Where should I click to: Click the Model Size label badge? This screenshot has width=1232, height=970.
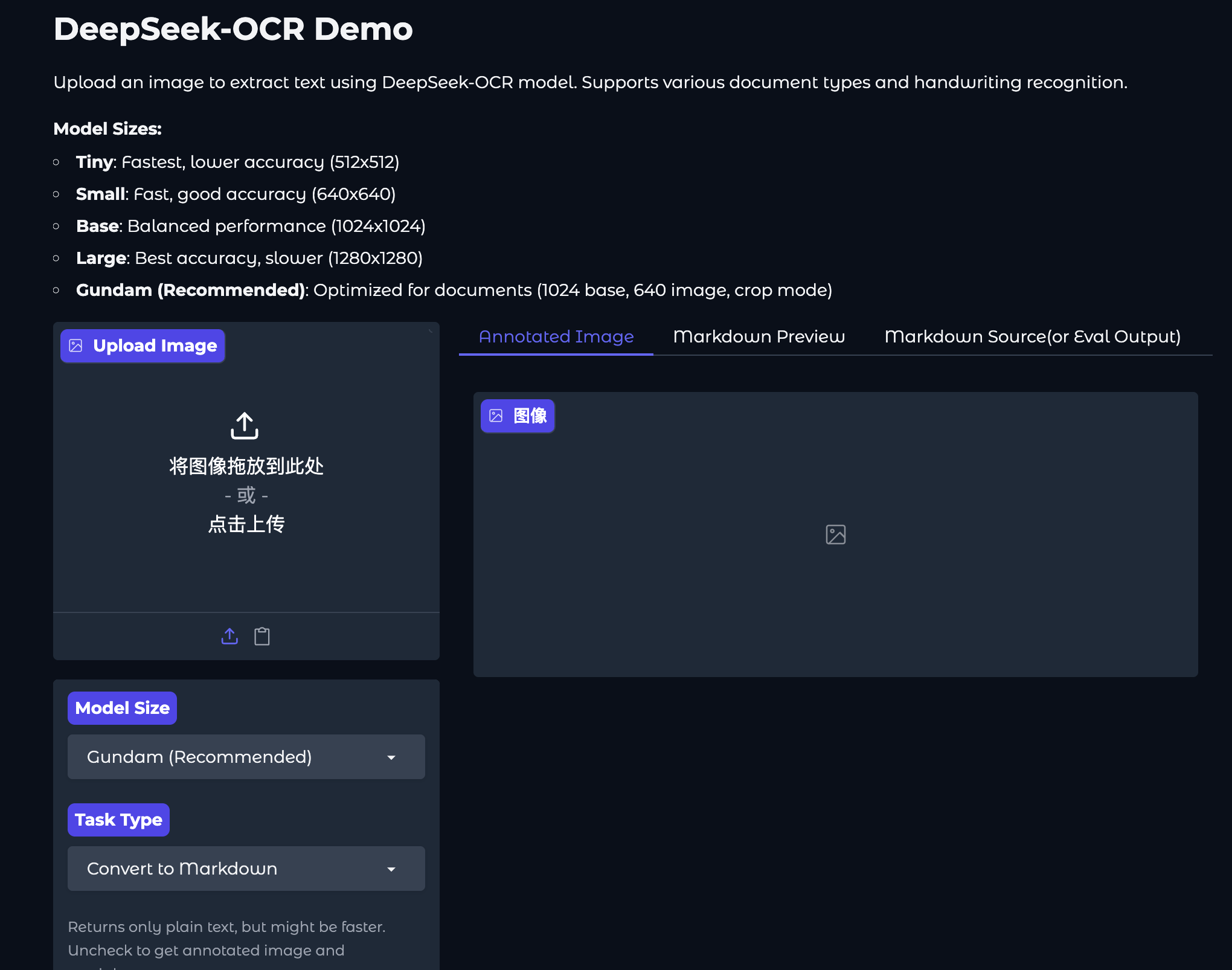[x=122, y=708]
